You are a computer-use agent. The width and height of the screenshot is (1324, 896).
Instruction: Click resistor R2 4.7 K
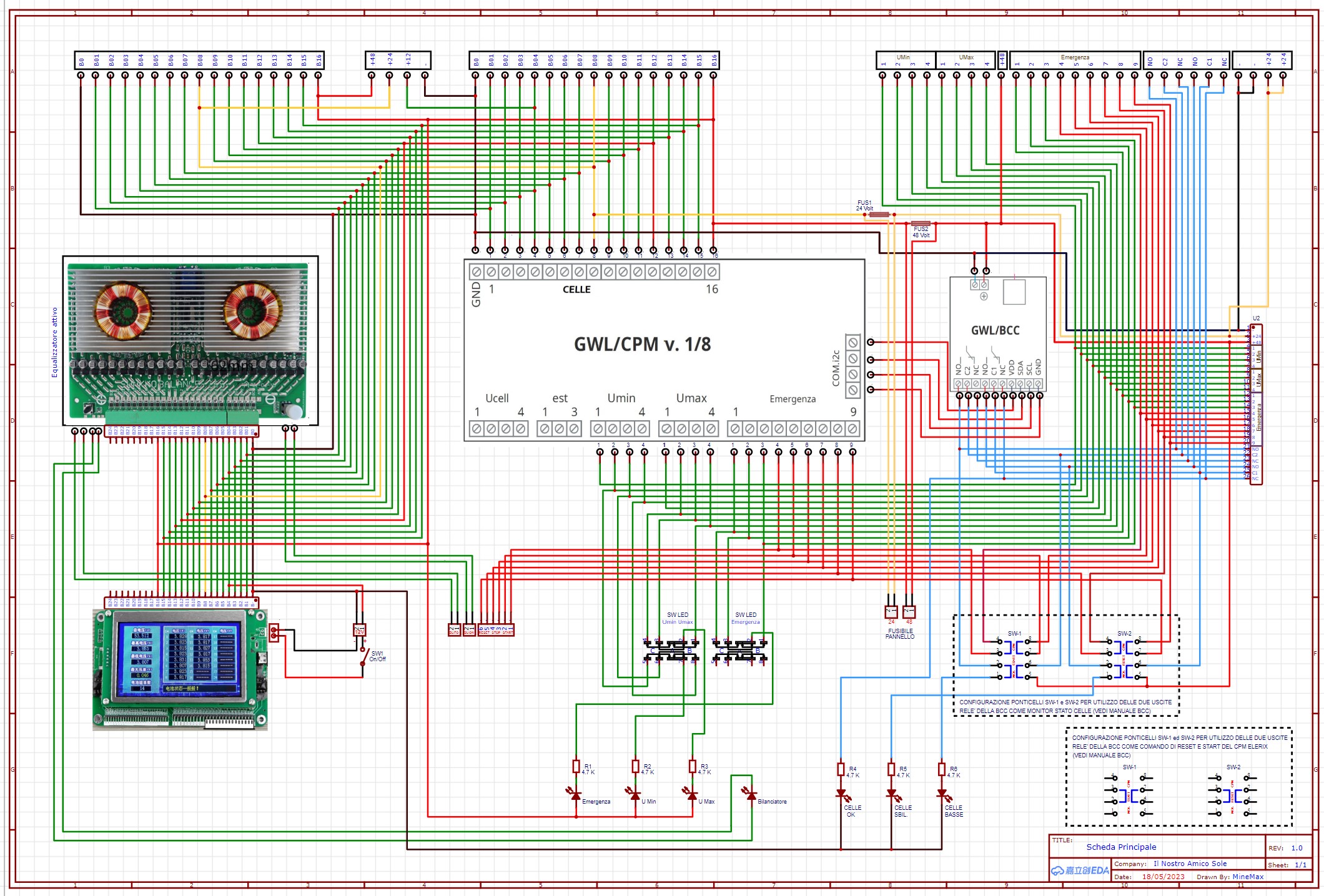[635, 766]
